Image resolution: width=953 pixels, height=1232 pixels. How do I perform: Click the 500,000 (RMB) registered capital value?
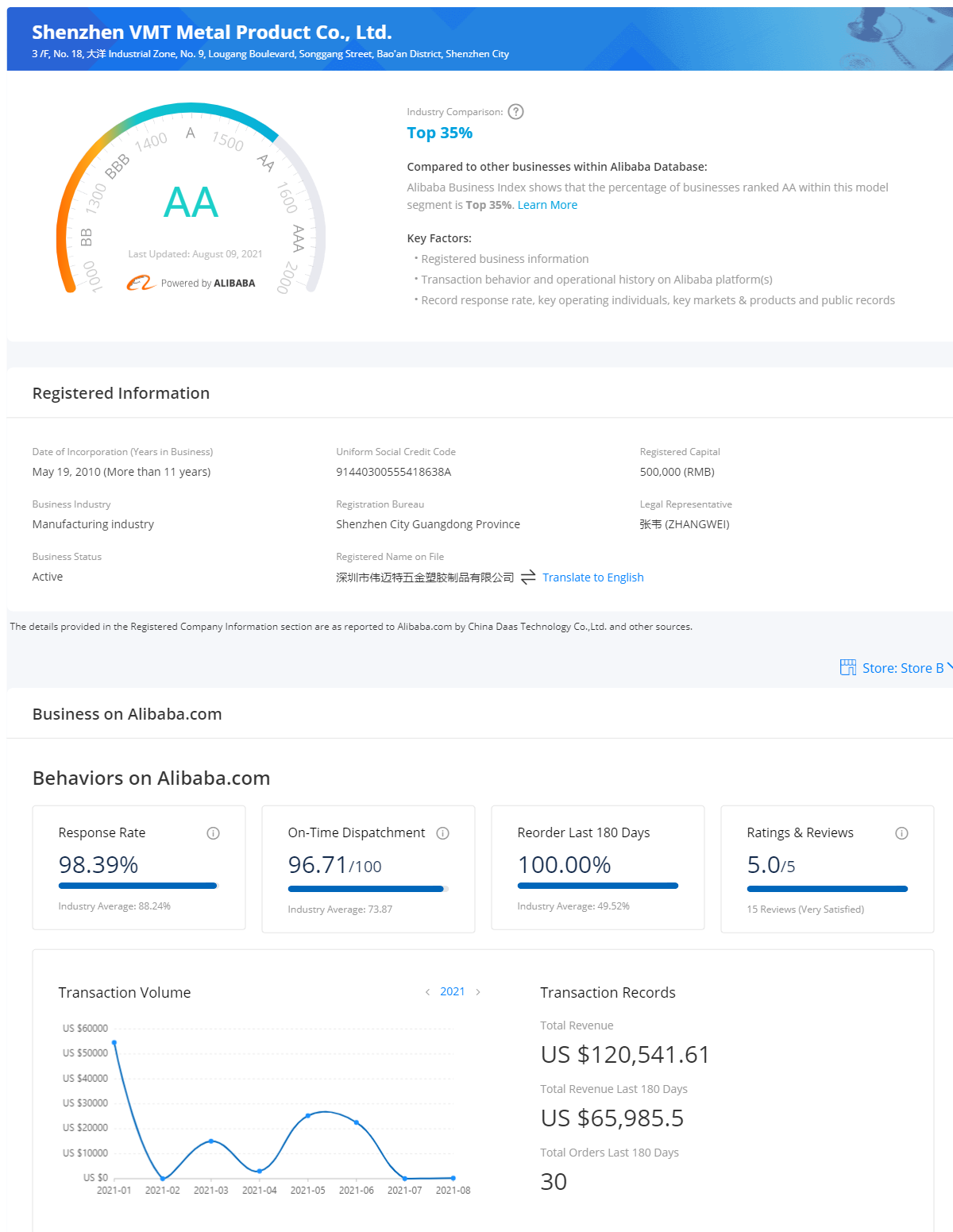677,472
